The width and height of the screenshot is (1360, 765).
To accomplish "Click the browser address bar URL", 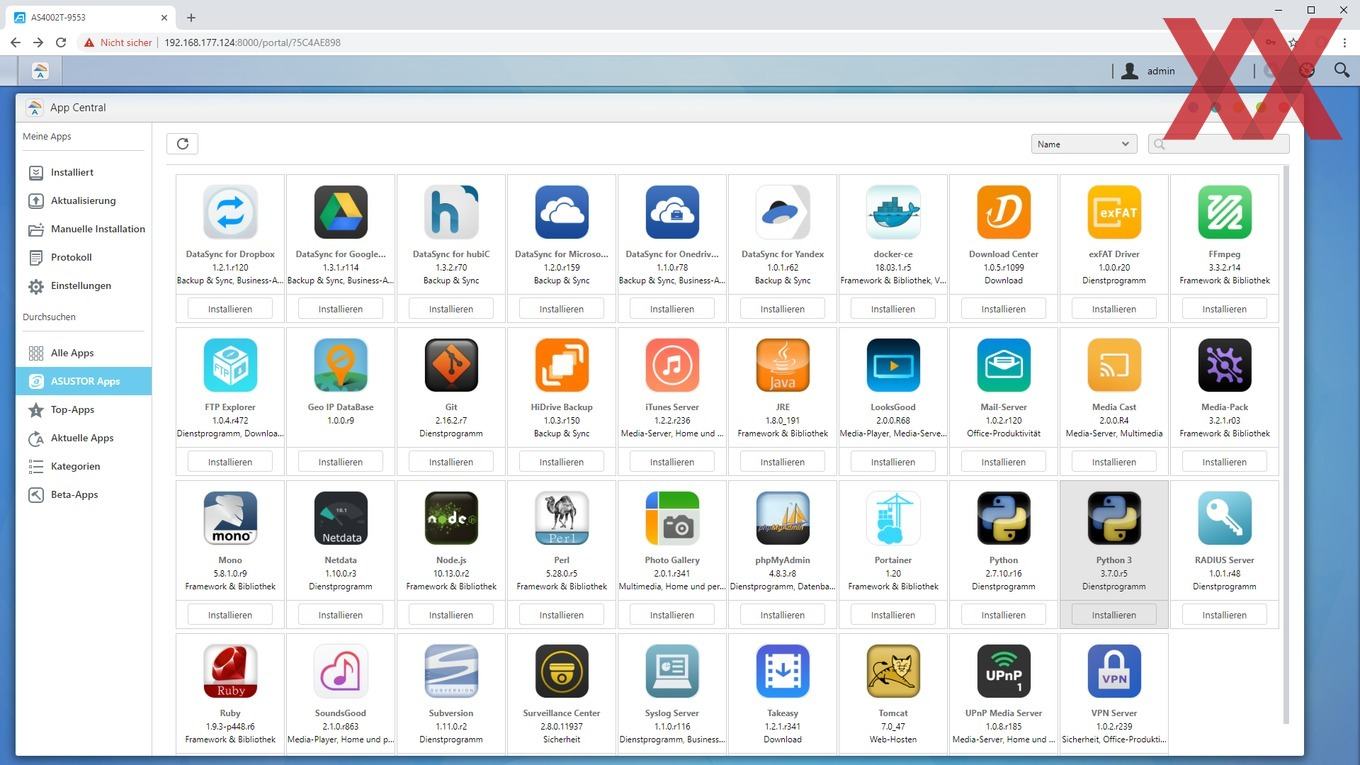I will (x=252, y=43).
